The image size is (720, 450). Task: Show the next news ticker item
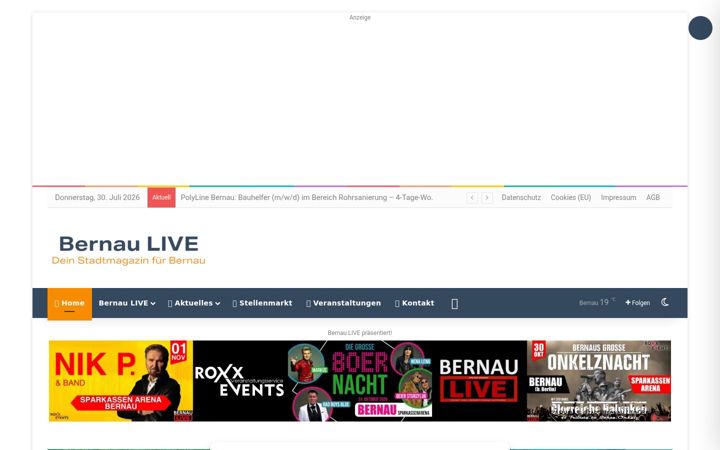point(487,198)
